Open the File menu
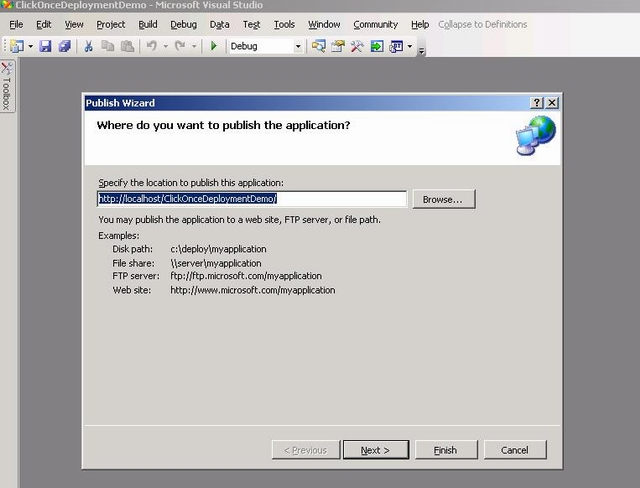The width and height of the screenshot is (640, 488). (16, 24)
